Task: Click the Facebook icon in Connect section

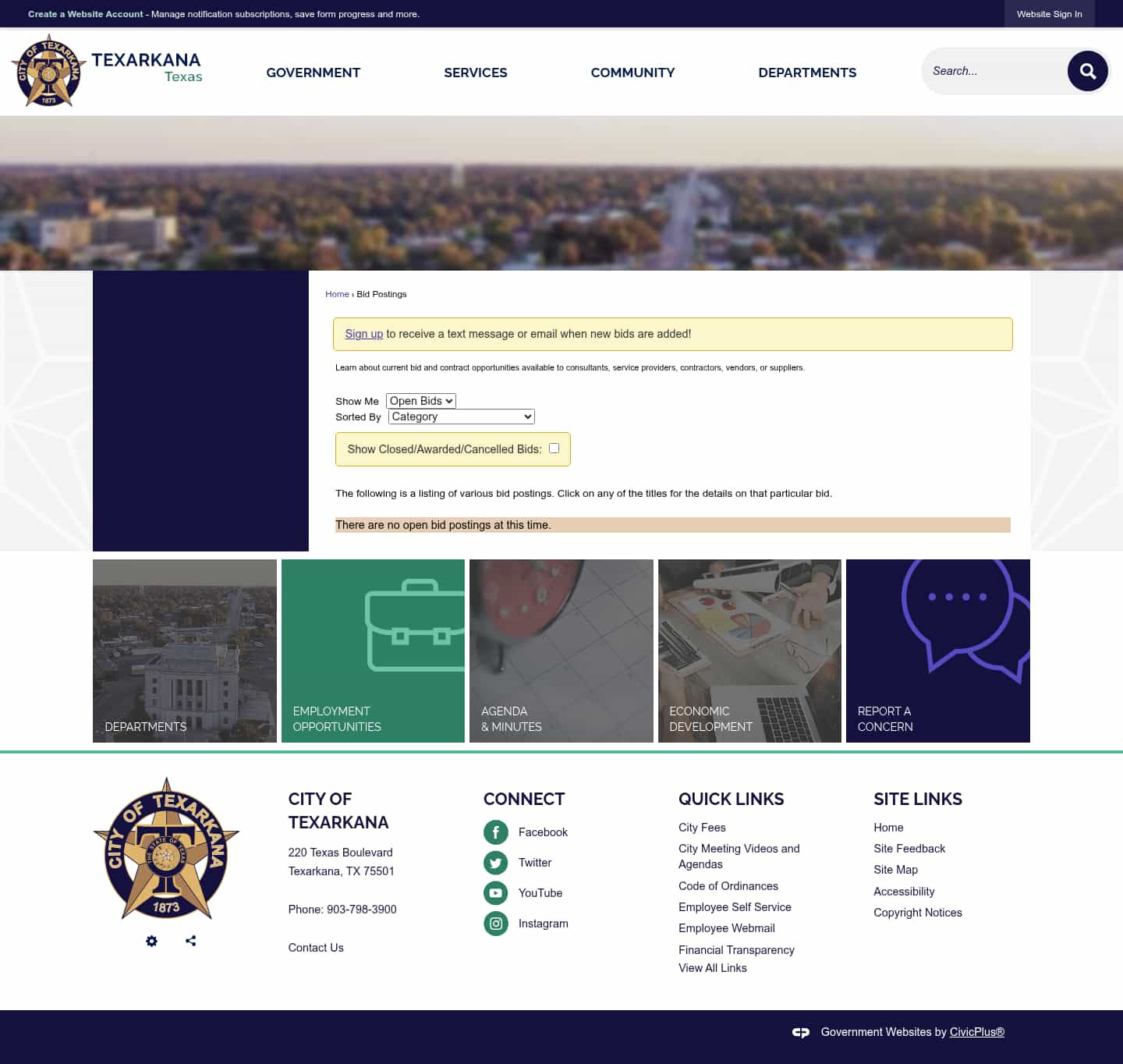Action: (x=496, y=832)
